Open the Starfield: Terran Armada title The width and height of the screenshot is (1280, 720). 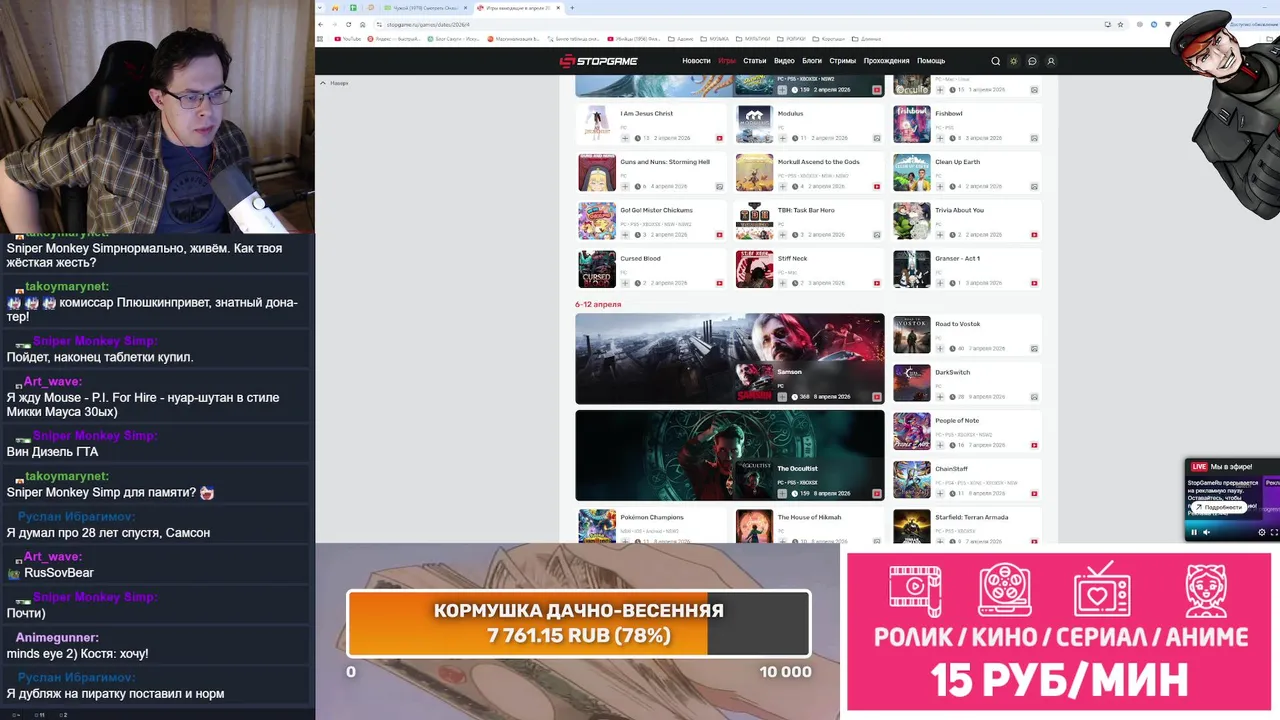[971, 517]
